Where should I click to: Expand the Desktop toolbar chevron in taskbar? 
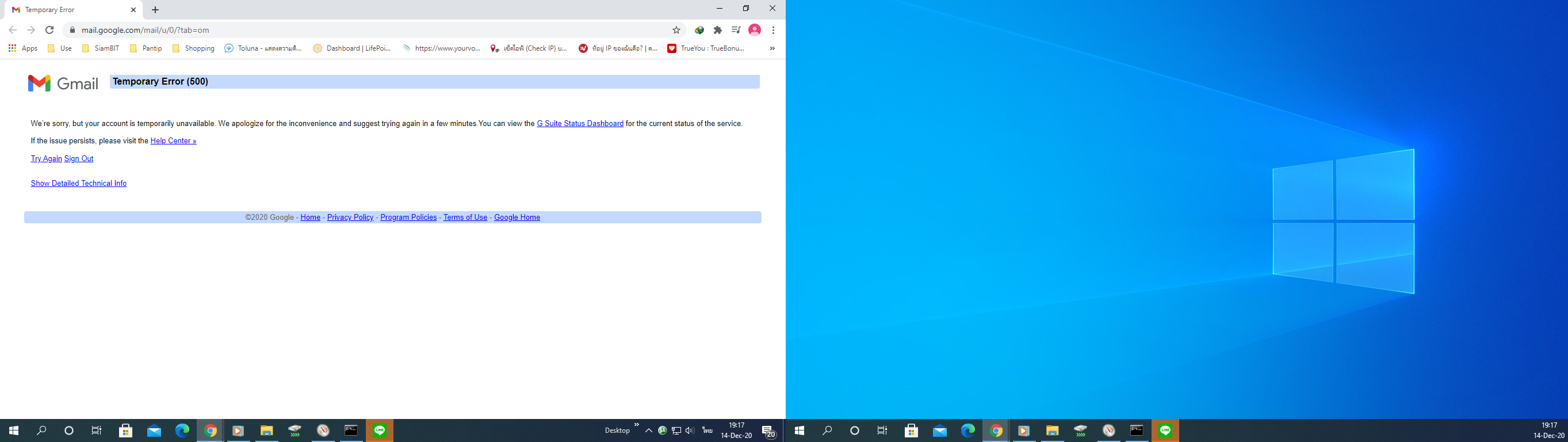637,425
